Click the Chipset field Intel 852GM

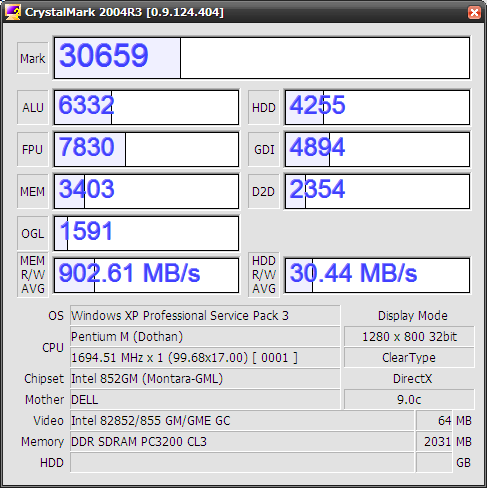205,378
